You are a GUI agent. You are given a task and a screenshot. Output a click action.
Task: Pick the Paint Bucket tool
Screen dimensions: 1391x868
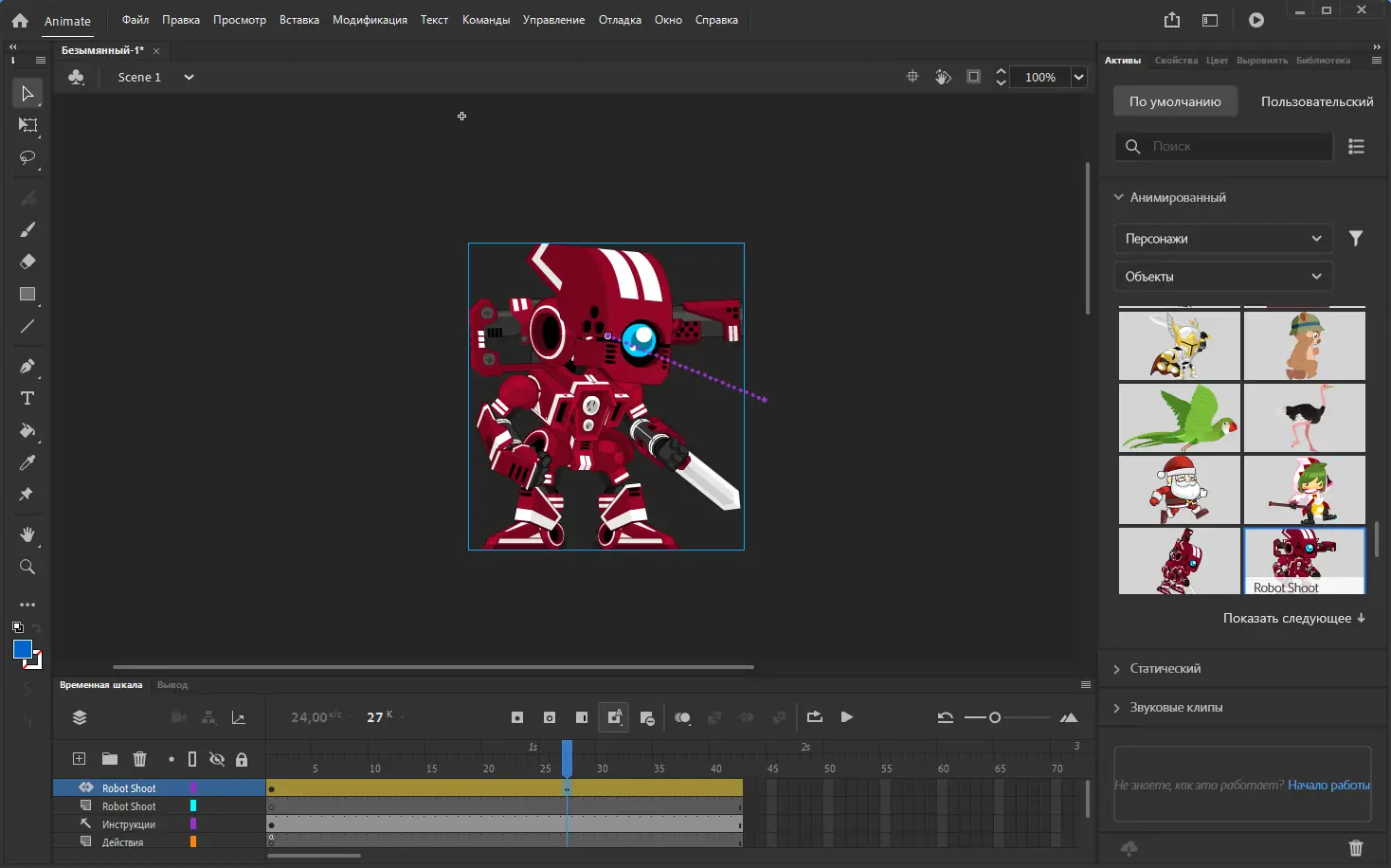pos(27,432)
